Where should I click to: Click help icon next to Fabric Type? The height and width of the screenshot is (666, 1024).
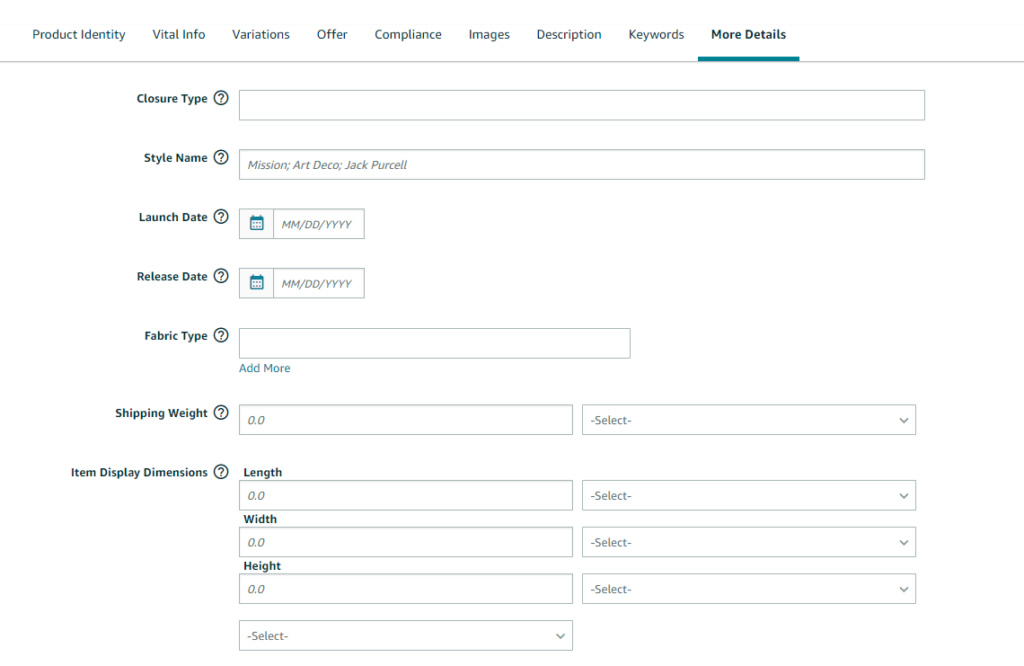(x=221, y=336)
